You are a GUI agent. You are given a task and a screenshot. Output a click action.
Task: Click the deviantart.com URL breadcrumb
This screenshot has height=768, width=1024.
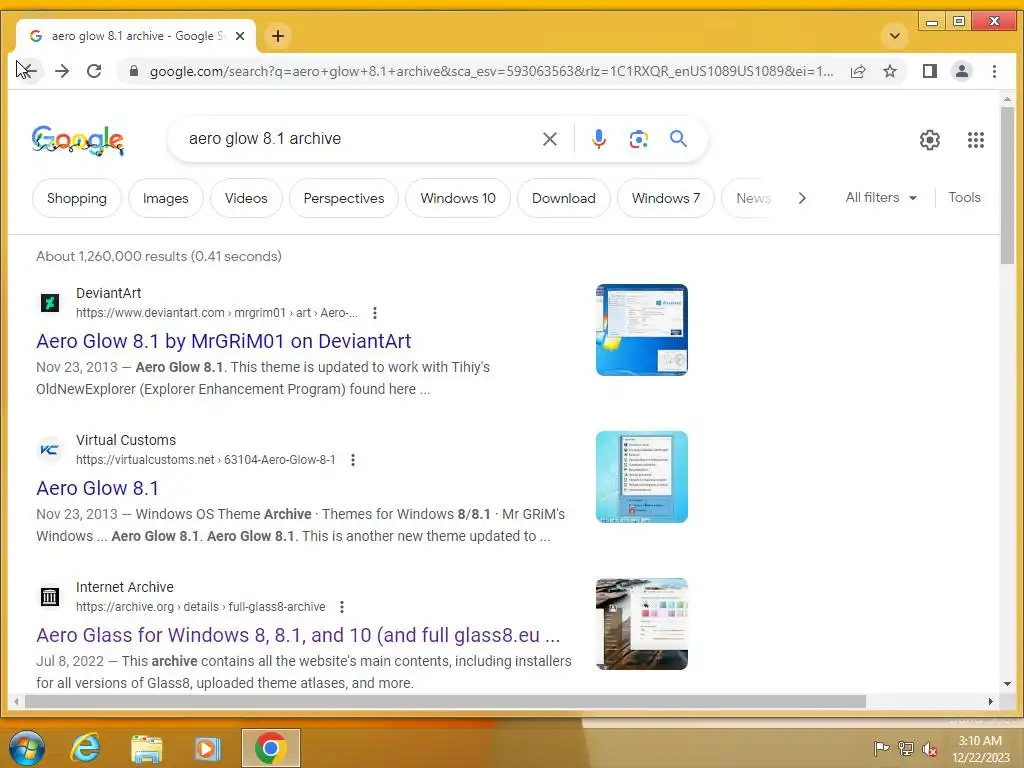(x=216, y=313)
